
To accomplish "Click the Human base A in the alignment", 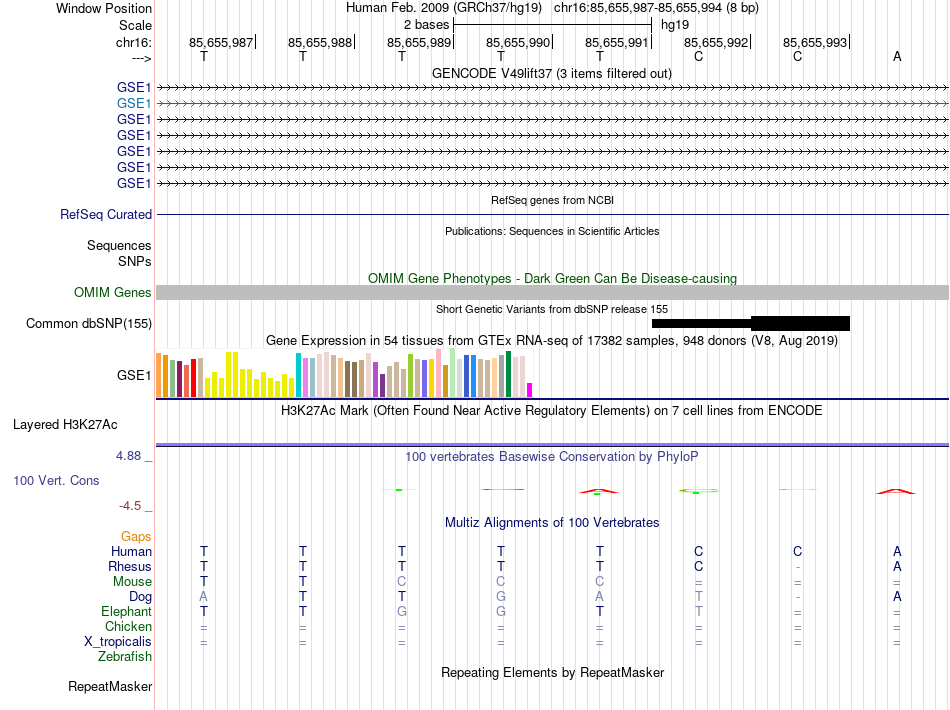I will [897, 551].
